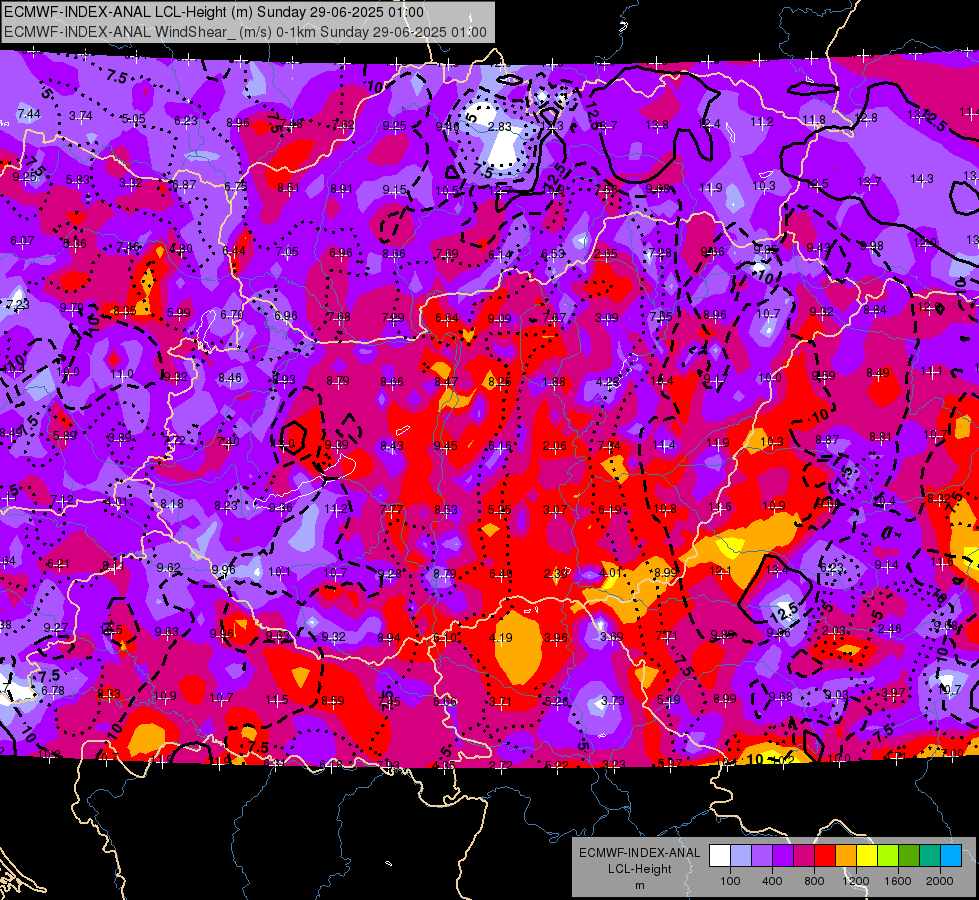The height and width of the screenshot is (900, 979).
Task: Click the red legend color swatch
Action: [x=825, y=856]
